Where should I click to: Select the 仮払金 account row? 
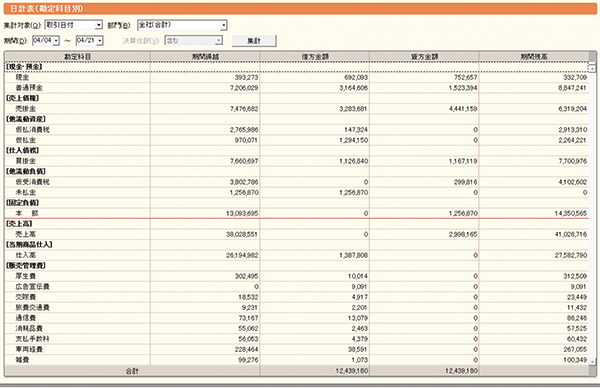pyautogui.click(x=296, y=140)
